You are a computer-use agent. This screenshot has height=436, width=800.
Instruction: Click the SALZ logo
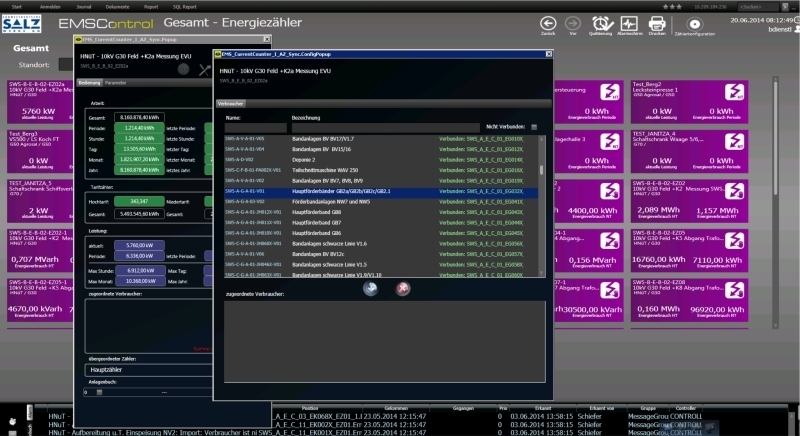click(x=21, y=24)
